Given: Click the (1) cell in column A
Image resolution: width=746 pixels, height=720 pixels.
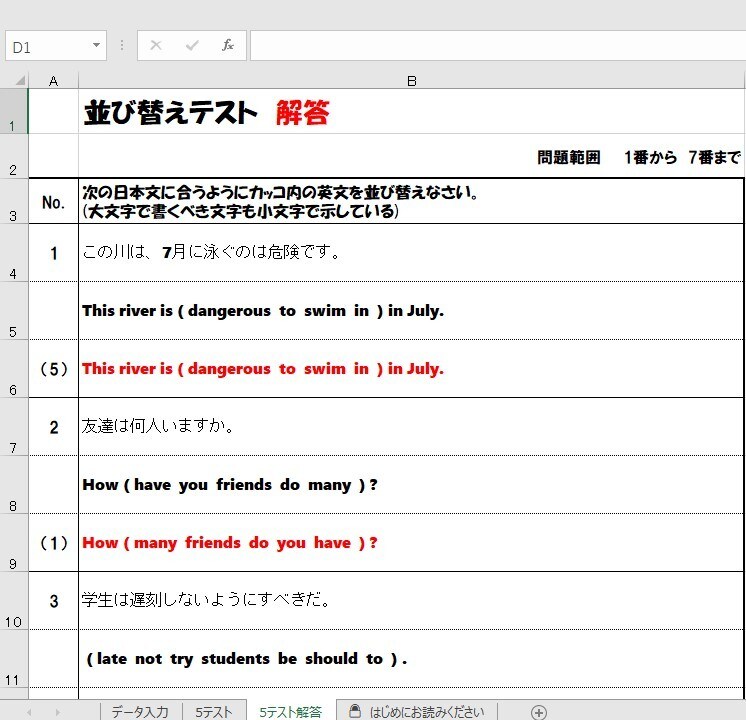Looking at the screenshot, I should 54,543.
